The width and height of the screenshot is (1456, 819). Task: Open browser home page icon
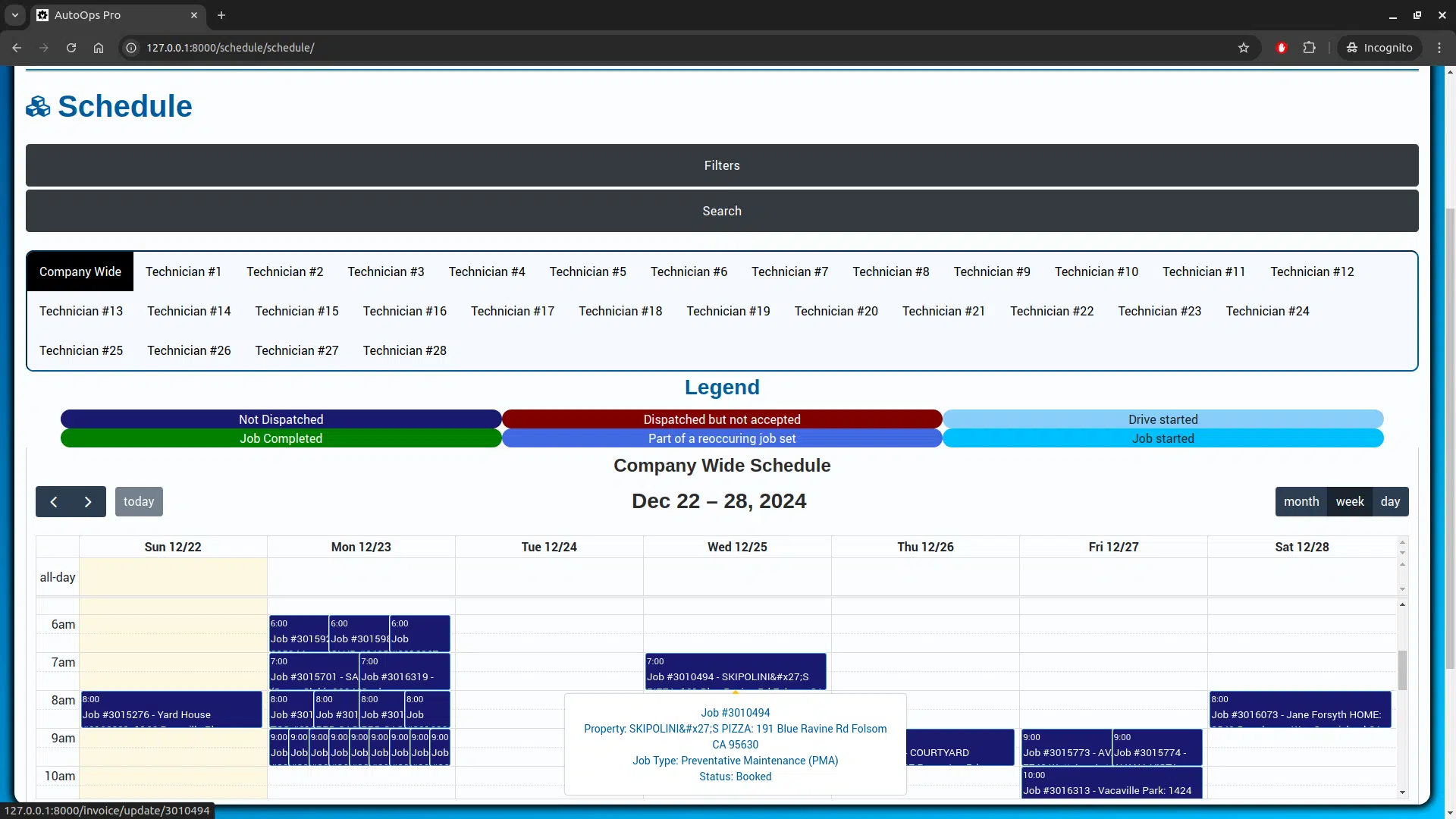pyautogui.click(x=99, y=48)
